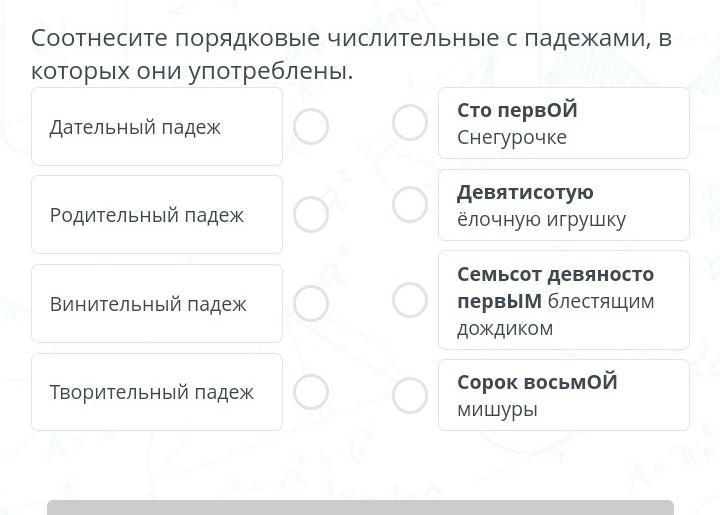Click the bold text Сто первОЙ
This screenshot has height=515, width=720.
pyautogui.click(x=517, y=110)
